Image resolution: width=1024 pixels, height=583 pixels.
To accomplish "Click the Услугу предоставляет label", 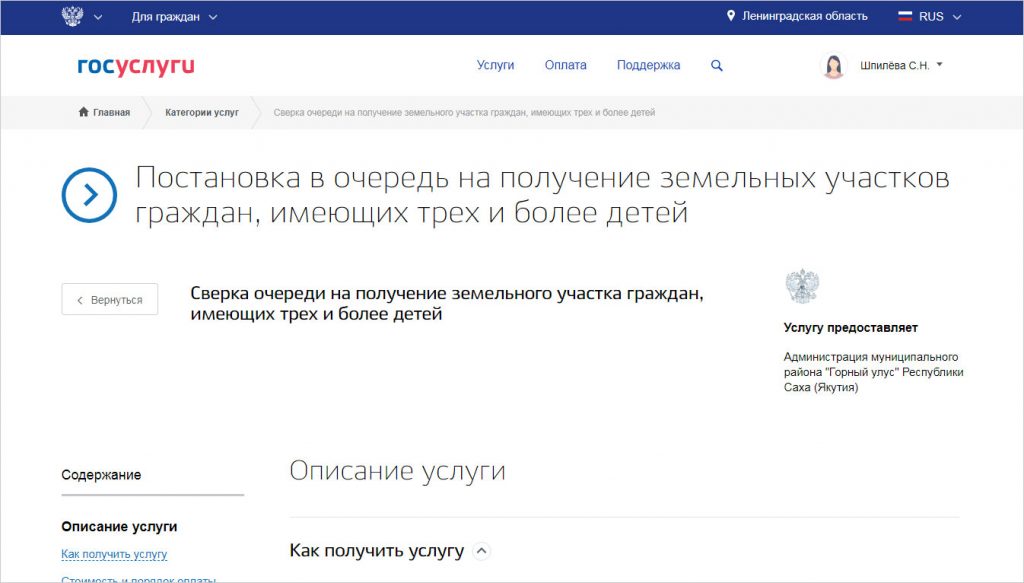I will pyautogui.click(x=850, y=328).
